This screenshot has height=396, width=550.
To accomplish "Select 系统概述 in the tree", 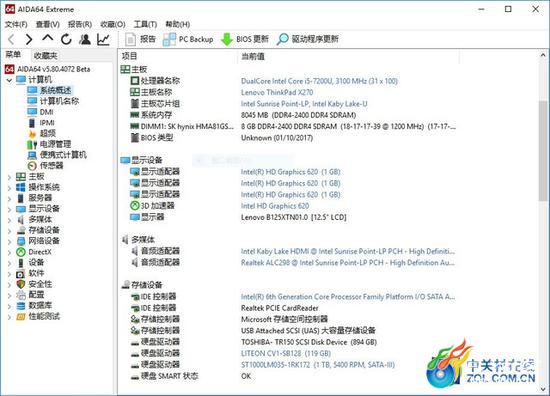I will [55, 90].
